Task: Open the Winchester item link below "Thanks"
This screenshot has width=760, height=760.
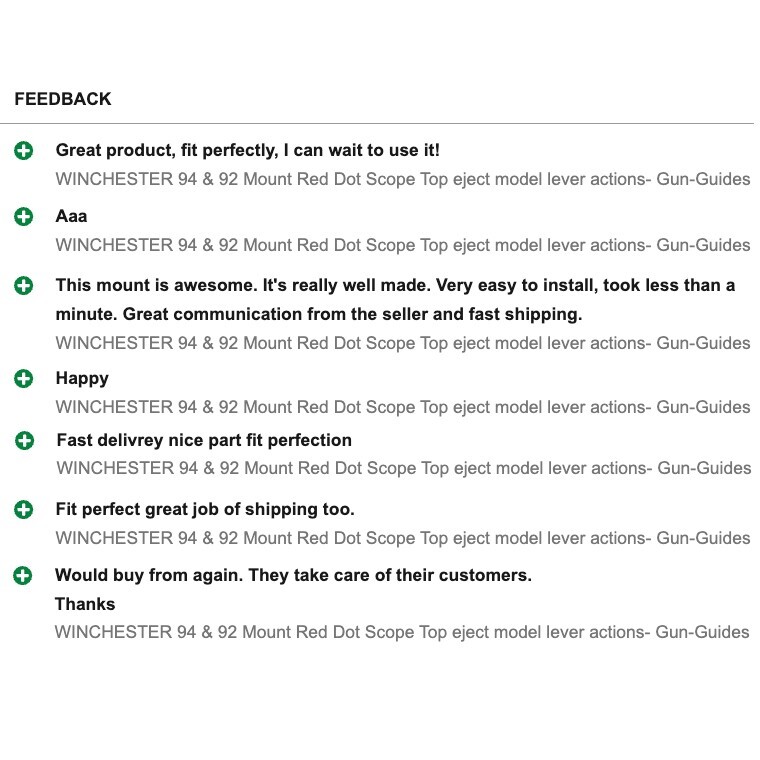Action: [402, 632]
